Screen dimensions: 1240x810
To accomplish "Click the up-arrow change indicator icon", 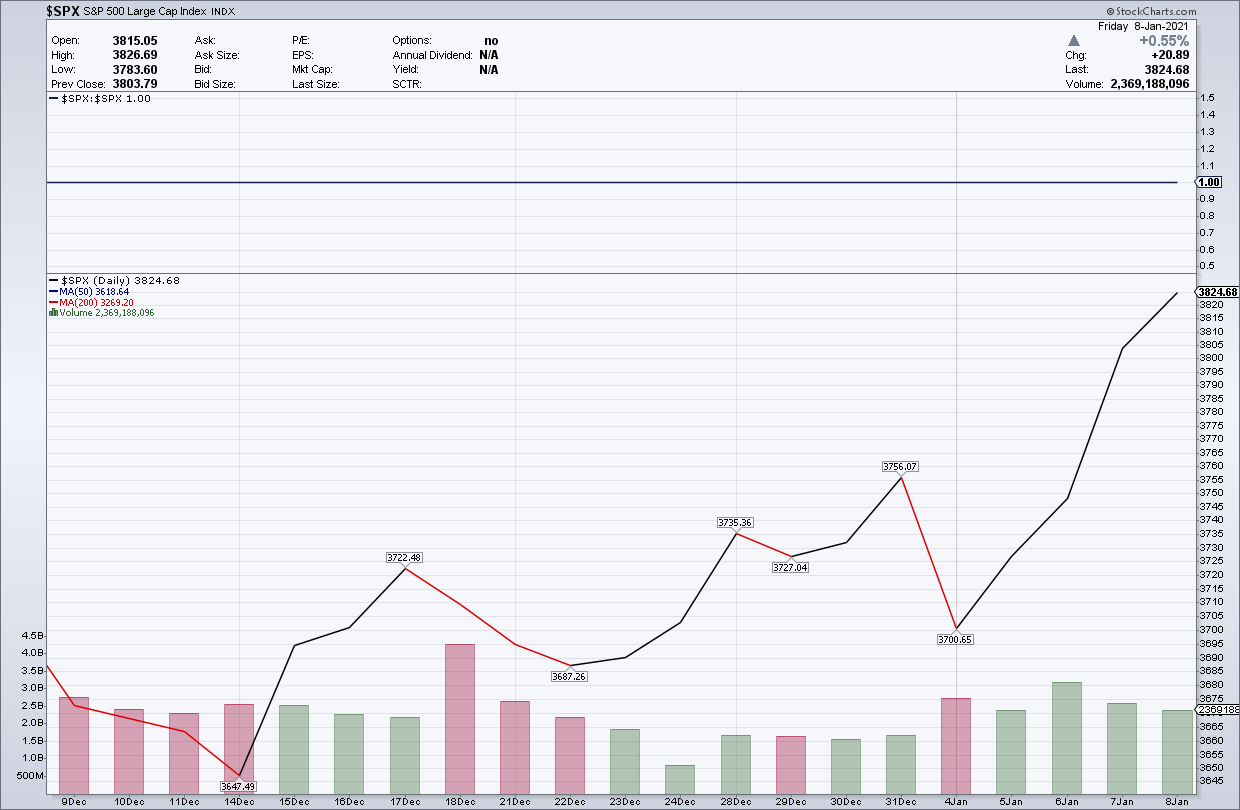I will pyautogui.click(x=1074, y=41).
